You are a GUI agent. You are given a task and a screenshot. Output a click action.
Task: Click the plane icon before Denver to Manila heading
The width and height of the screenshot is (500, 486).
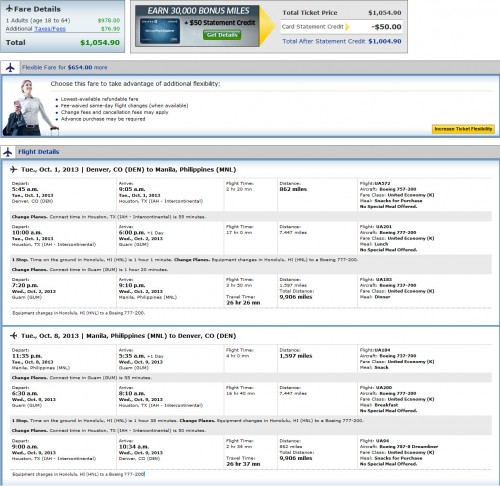14,169
